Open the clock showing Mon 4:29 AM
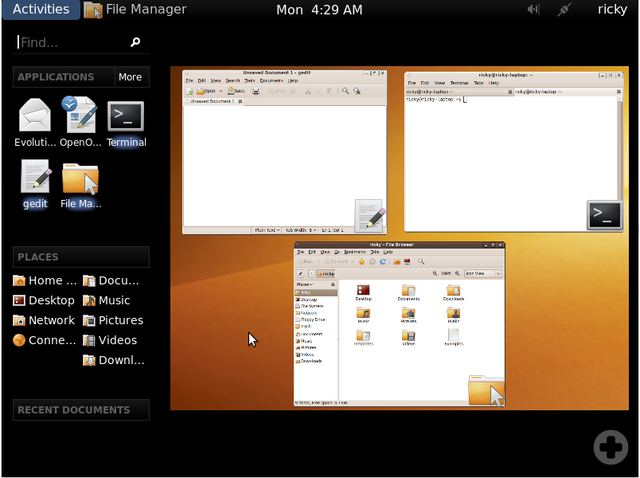This screenshot has width=640, height=478. [319, 9]
